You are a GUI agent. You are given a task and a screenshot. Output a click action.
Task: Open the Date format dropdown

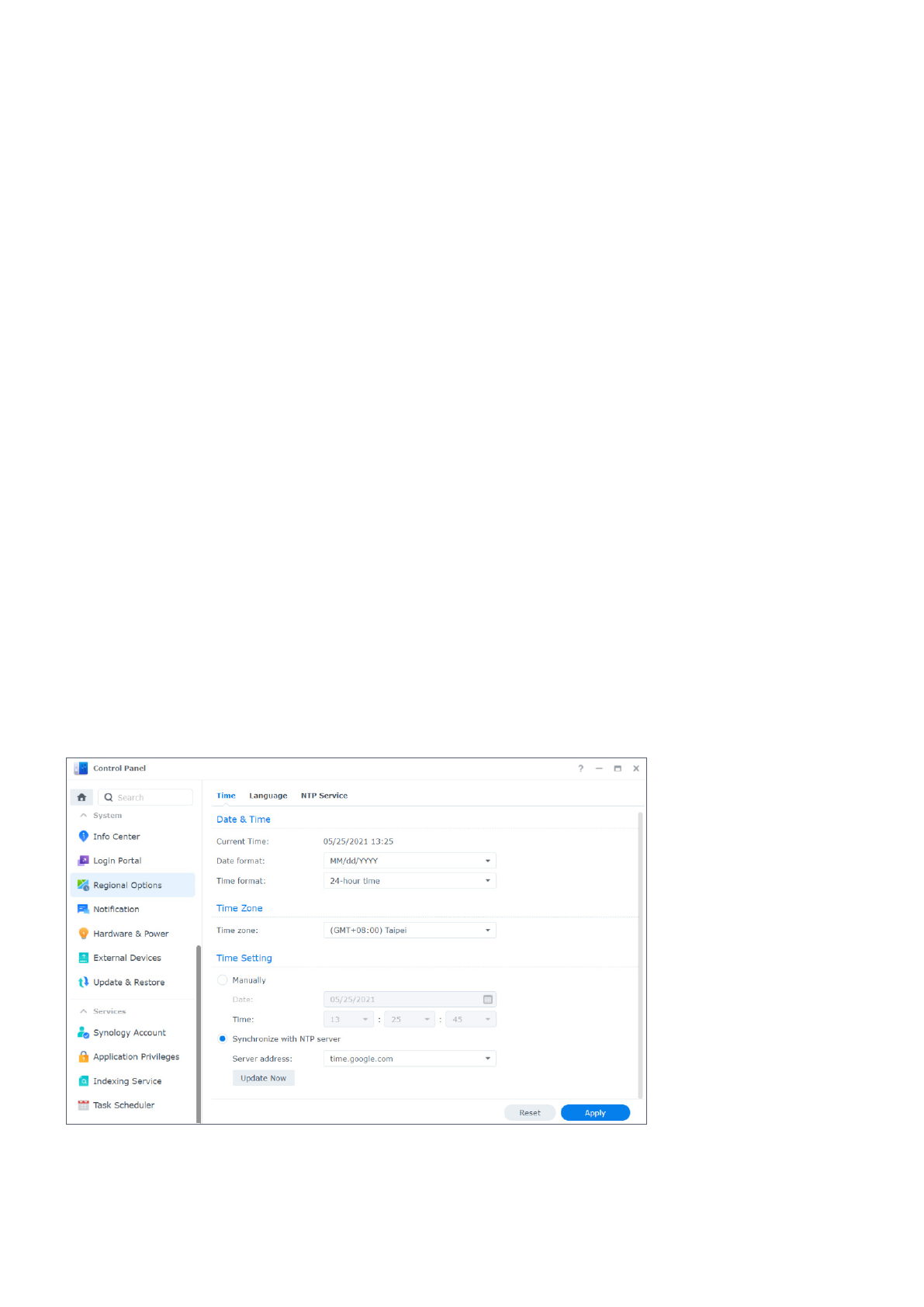click(409, 861)
